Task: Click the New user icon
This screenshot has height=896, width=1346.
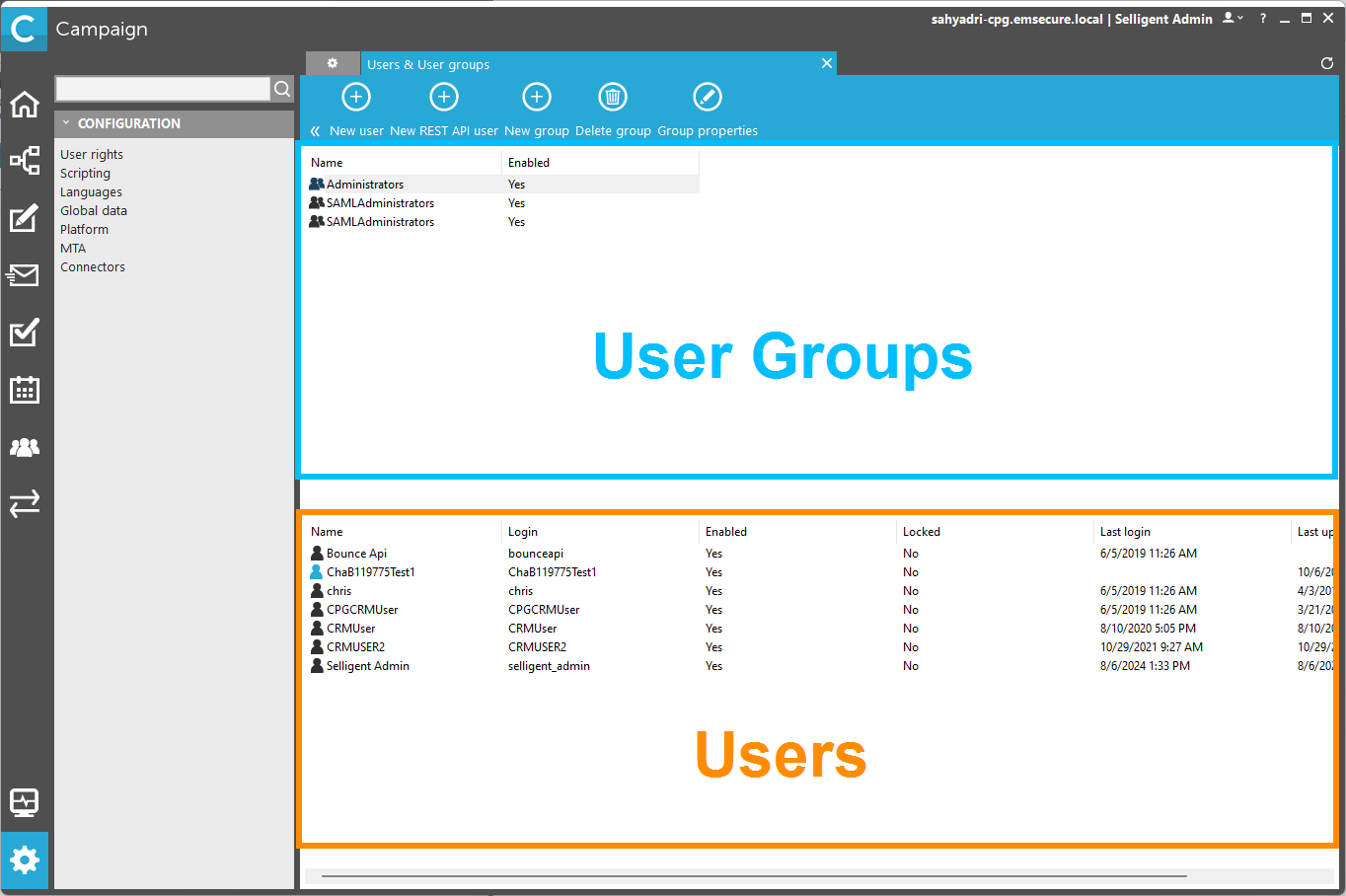Action: pos(356,97)
